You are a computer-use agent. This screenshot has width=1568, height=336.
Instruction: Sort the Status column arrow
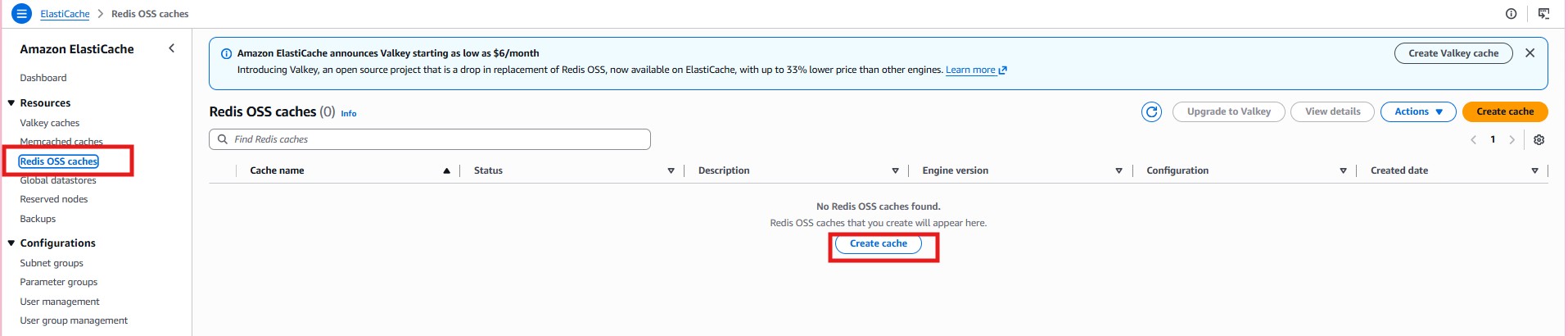tap(671, 170)
